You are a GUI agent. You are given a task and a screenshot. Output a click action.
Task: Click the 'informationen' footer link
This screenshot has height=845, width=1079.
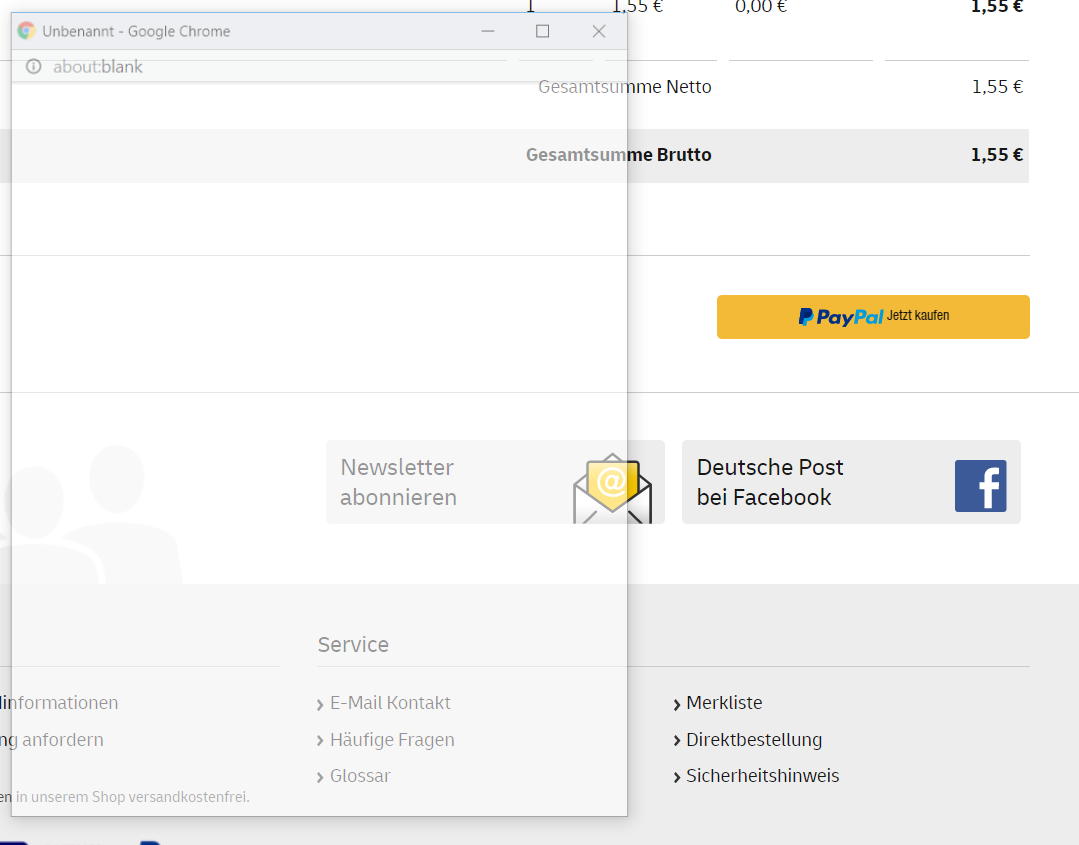coord(59,703)
